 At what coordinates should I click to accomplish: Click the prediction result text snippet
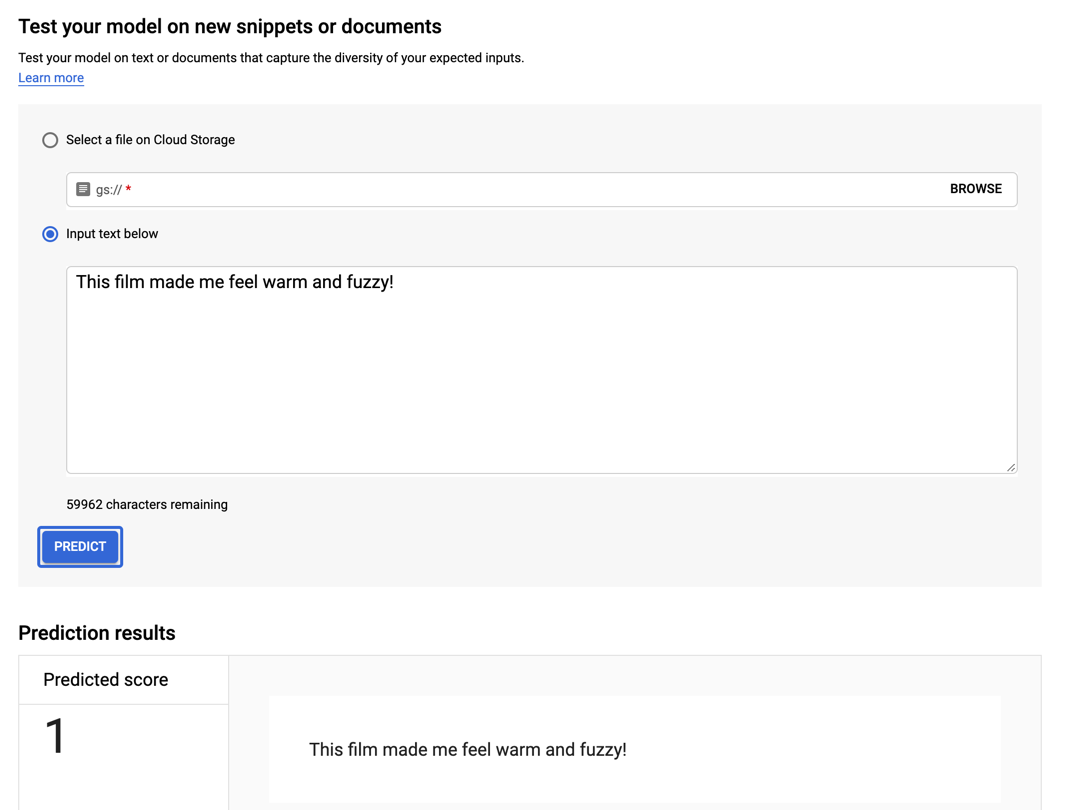coord(467,750)
